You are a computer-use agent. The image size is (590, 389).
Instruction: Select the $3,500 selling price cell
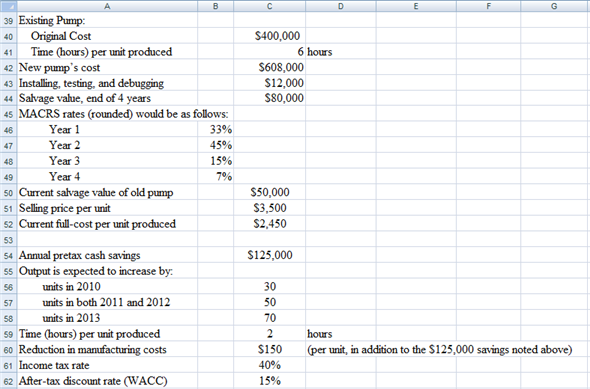[x=269, y=208]
